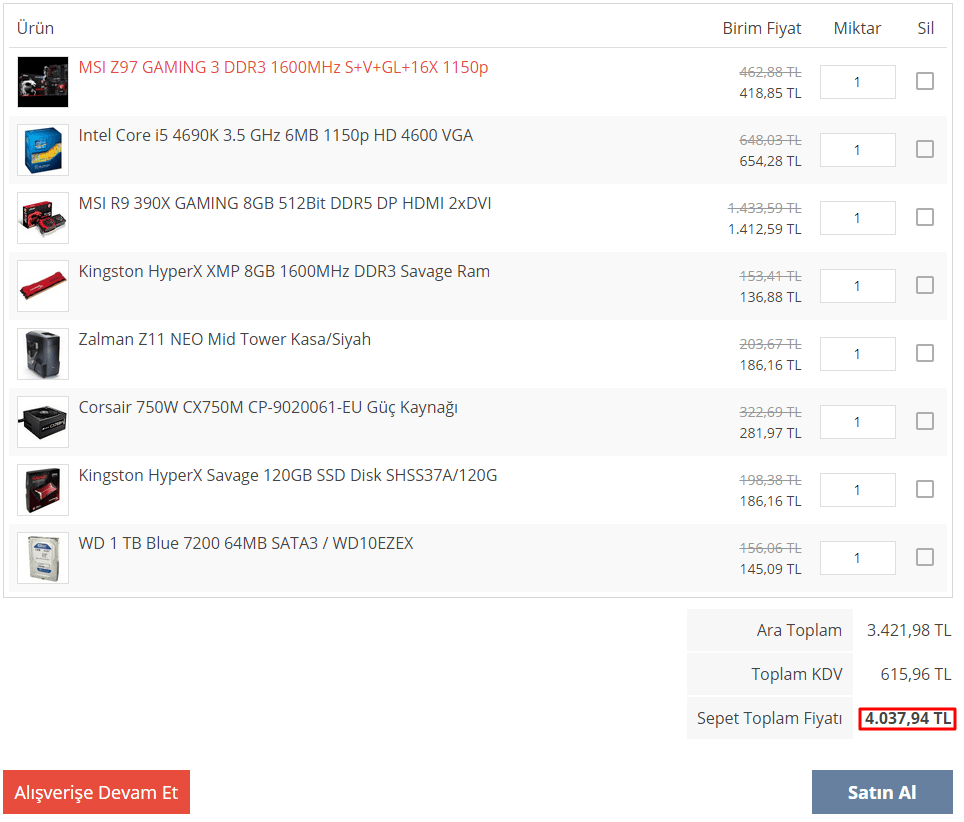Image resolution: width=964 pixels, height=822 pixels.
Task: Tick delete checkbox for Intel Core i5 4690K
Action: point(925,149)
